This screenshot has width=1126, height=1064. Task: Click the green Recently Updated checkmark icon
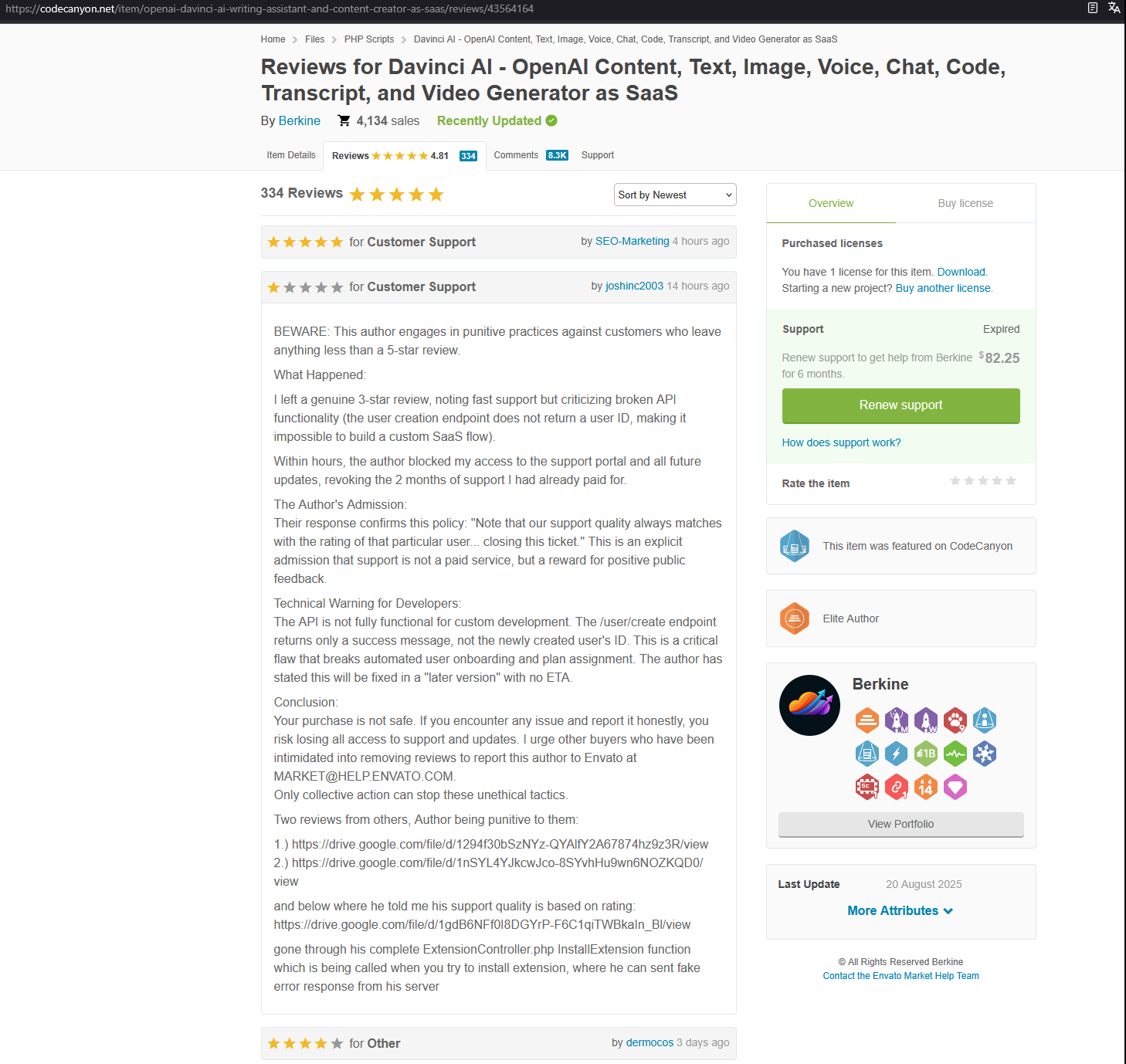click(x=551, y=120)
